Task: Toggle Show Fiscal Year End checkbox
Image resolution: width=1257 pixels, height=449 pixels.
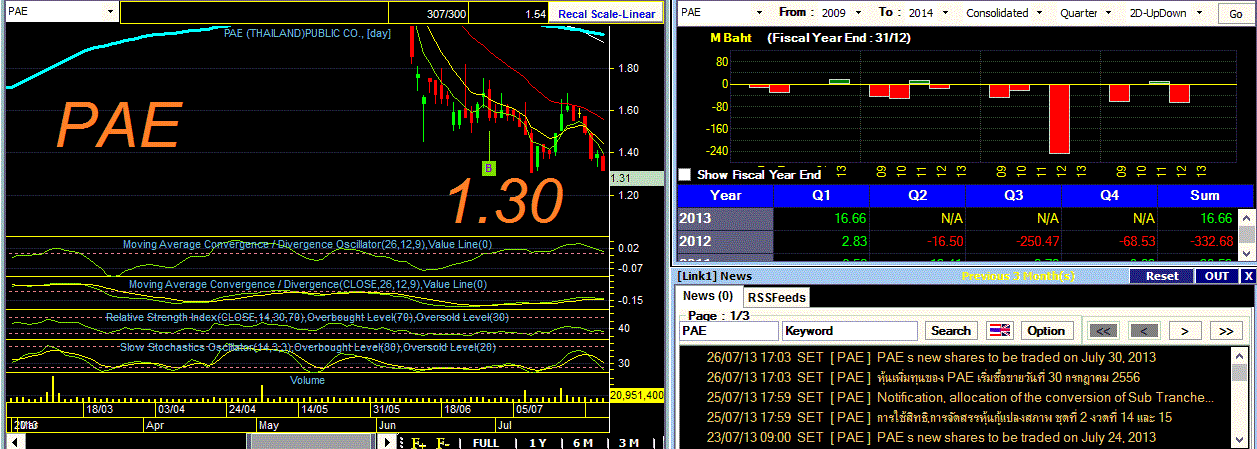Action: coord(685,174)
